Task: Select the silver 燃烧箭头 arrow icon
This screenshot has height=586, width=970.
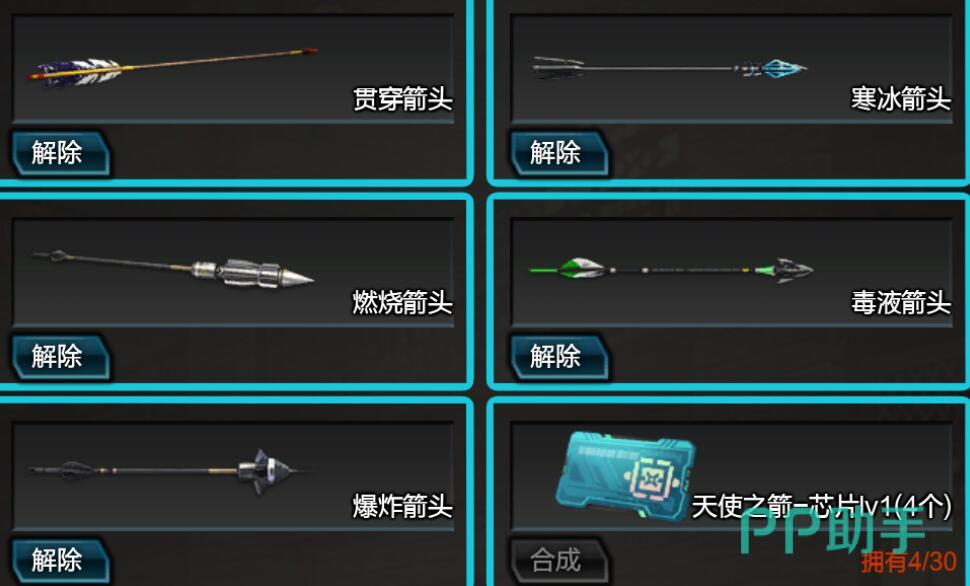Action: (173, 269)
